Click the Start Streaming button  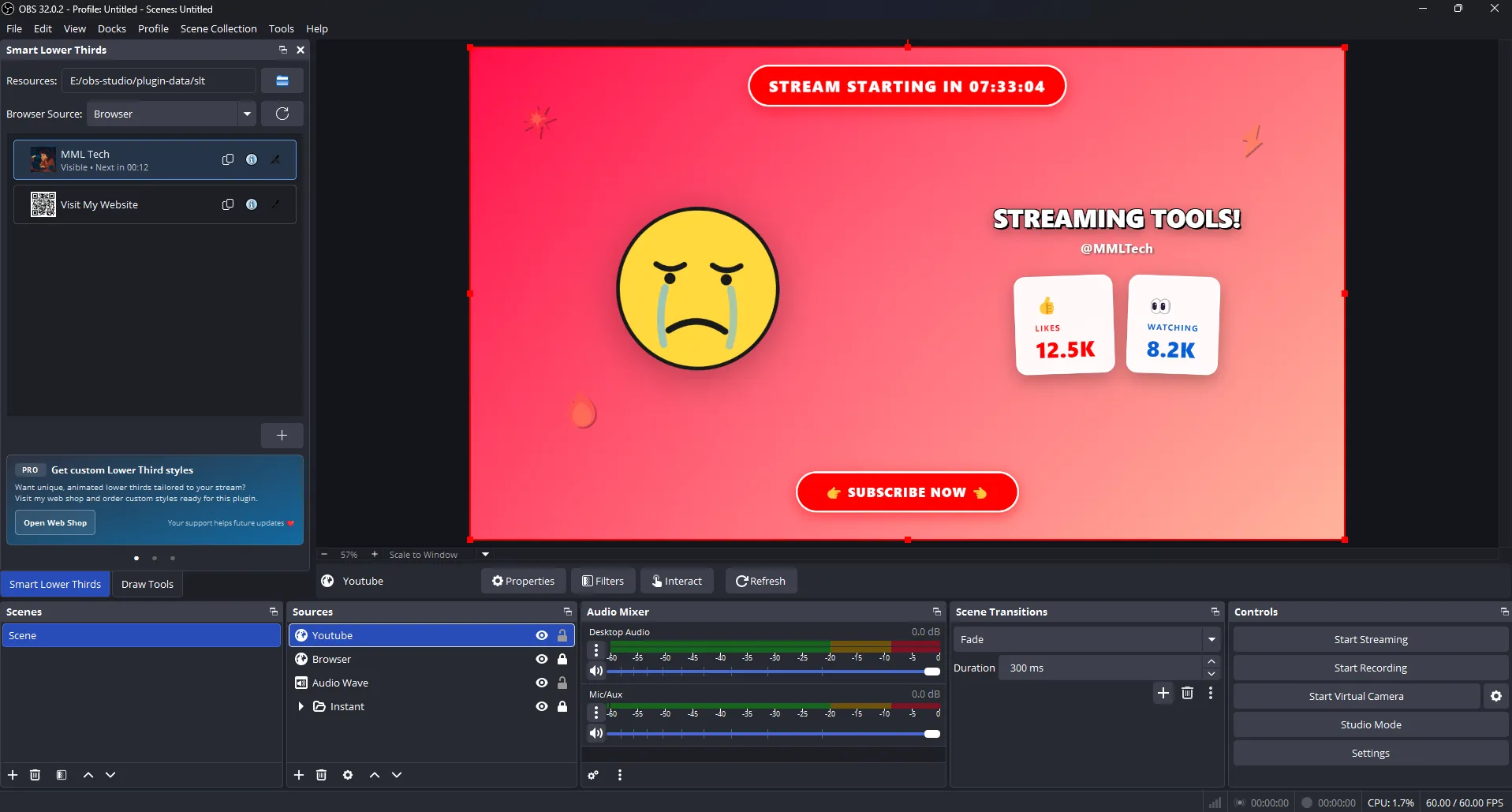point(1370,639)
